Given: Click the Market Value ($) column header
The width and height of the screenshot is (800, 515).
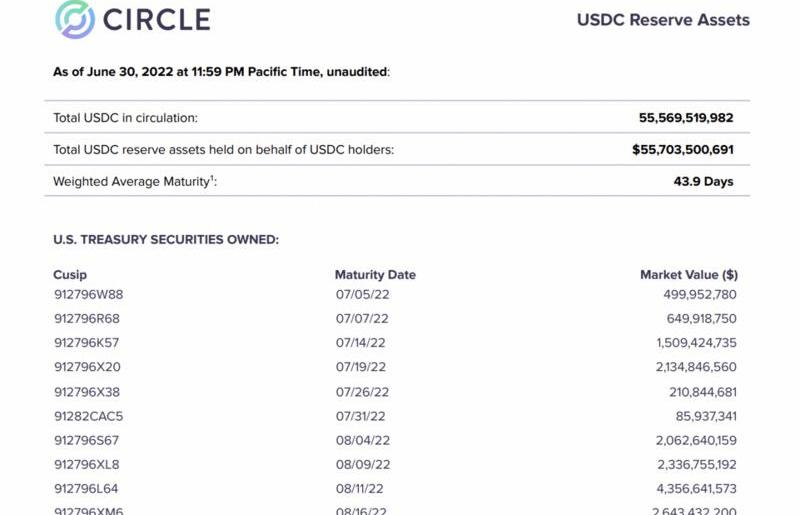Looking at the screenshot, I should coord(689,275).
